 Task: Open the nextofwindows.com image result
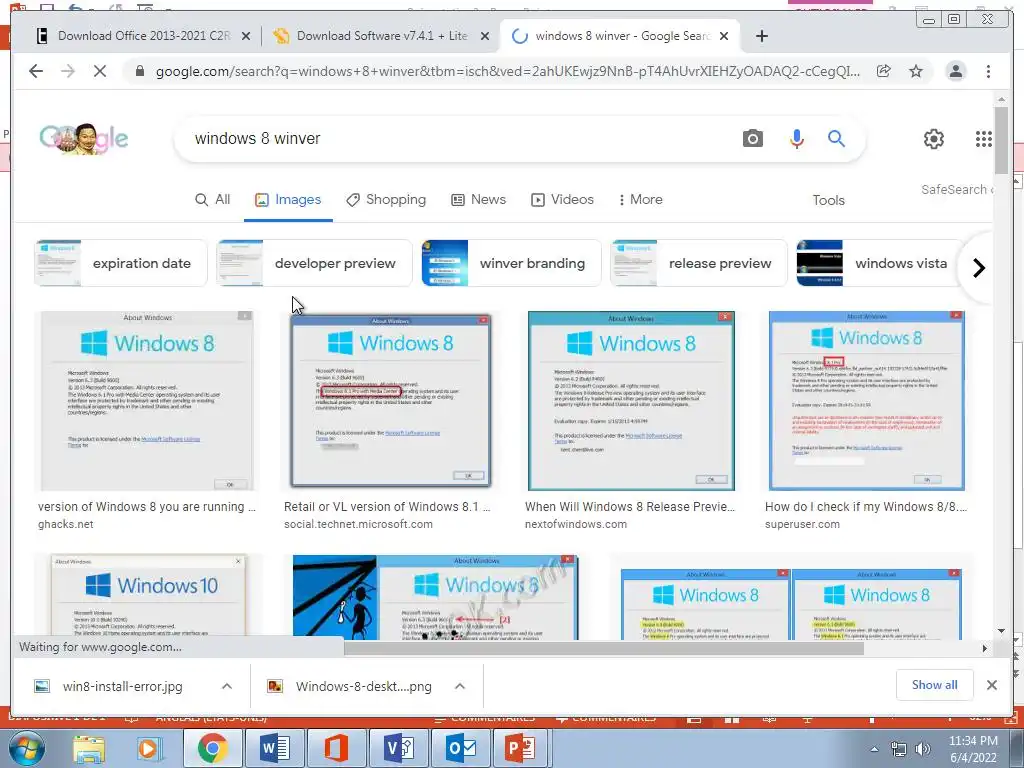coord(631,401)
